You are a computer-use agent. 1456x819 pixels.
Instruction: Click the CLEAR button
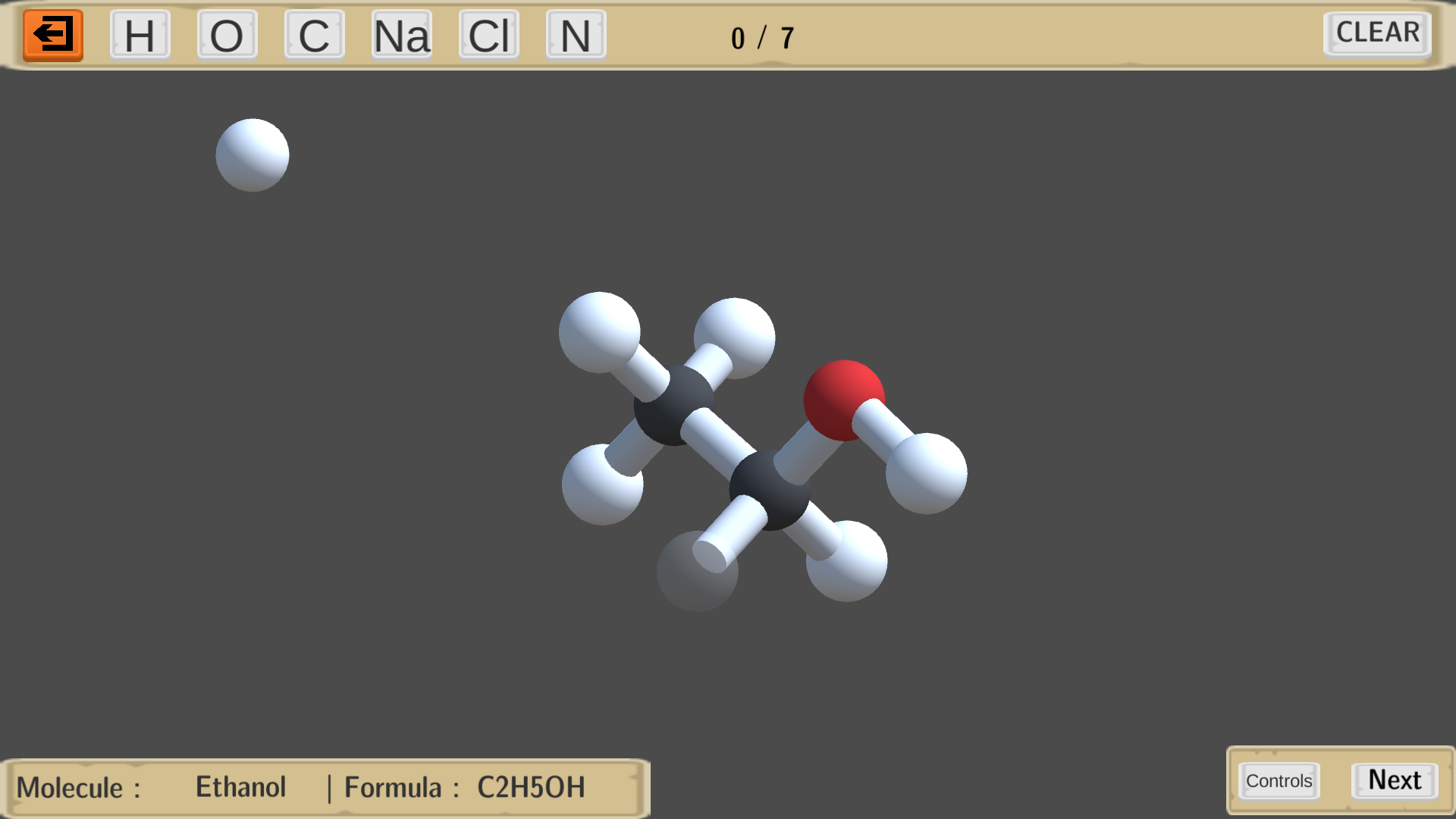1378,33
